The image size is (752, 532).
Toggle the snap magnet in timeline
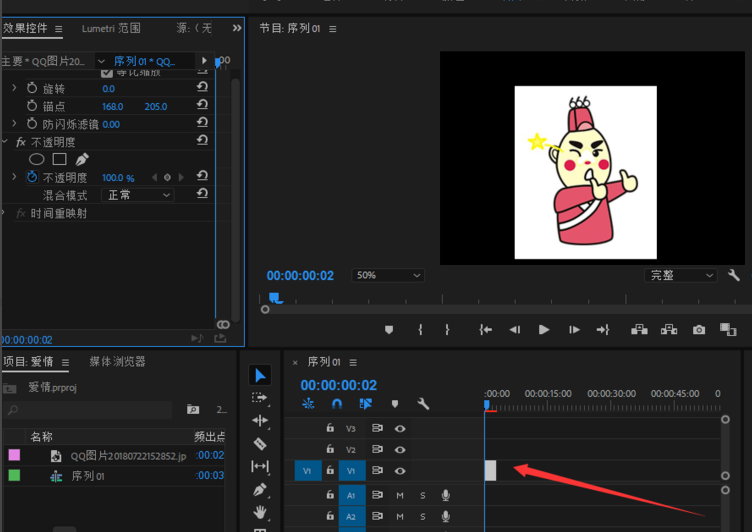337,404
